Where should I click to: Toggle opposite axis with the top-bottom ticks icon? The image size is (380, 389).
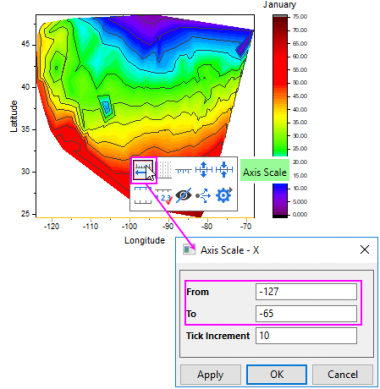click(x=143, y=195)
